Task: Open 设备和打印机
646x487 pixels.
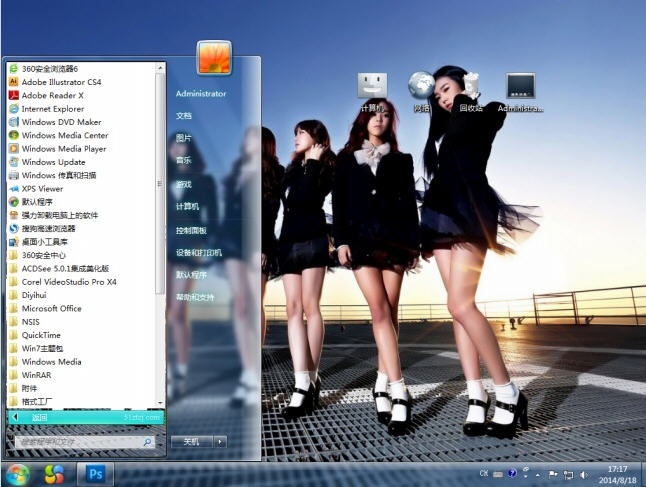Action: tap(199, 253)
